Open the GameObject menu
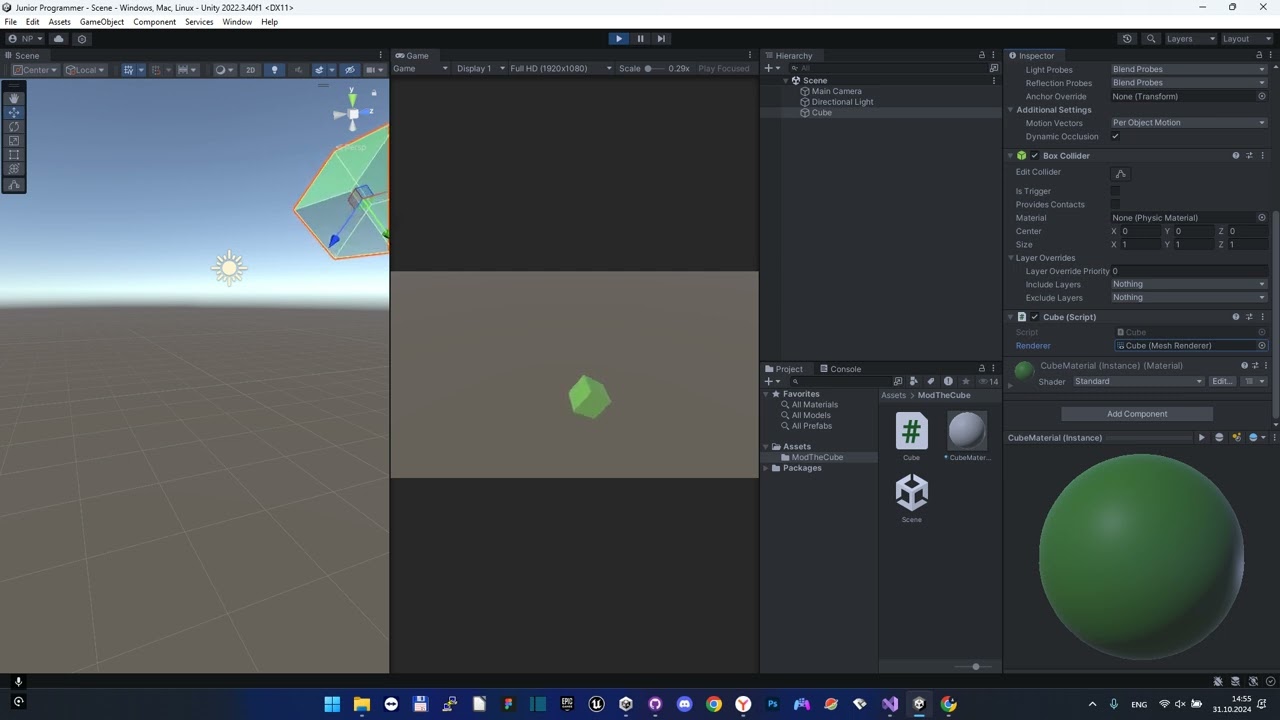Image resolution: width=1280 pixels, height=720 pixels. (x=100, y=22)
